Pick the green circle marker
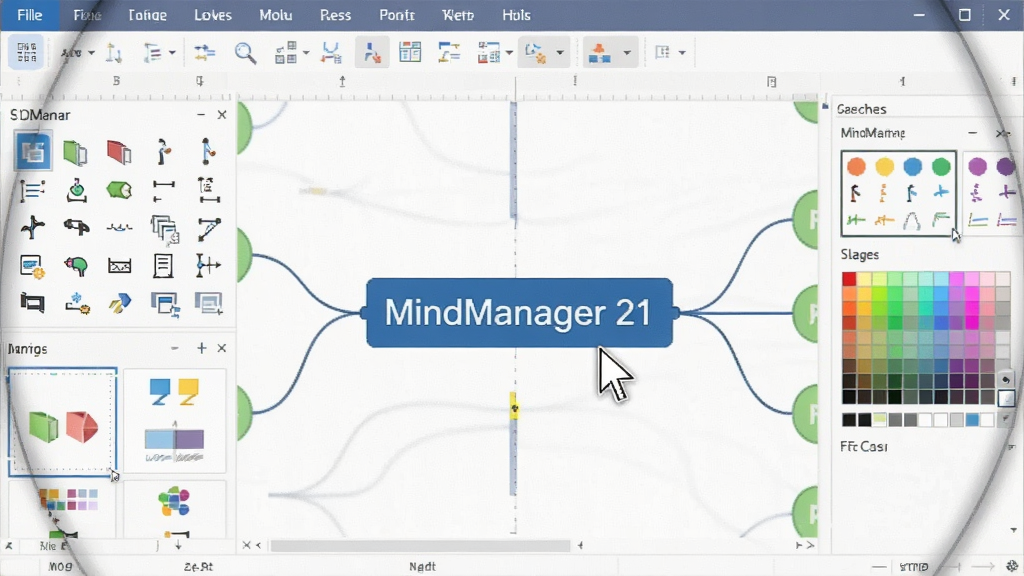This screenshot has width=1024, height=576. [941, 167]
